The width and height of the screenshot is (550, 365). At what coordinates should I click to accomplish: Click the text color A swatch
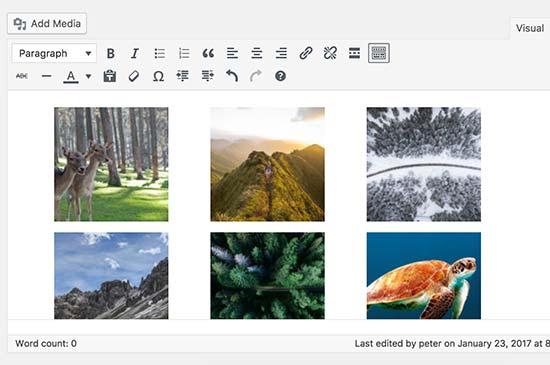click(71, 76)
